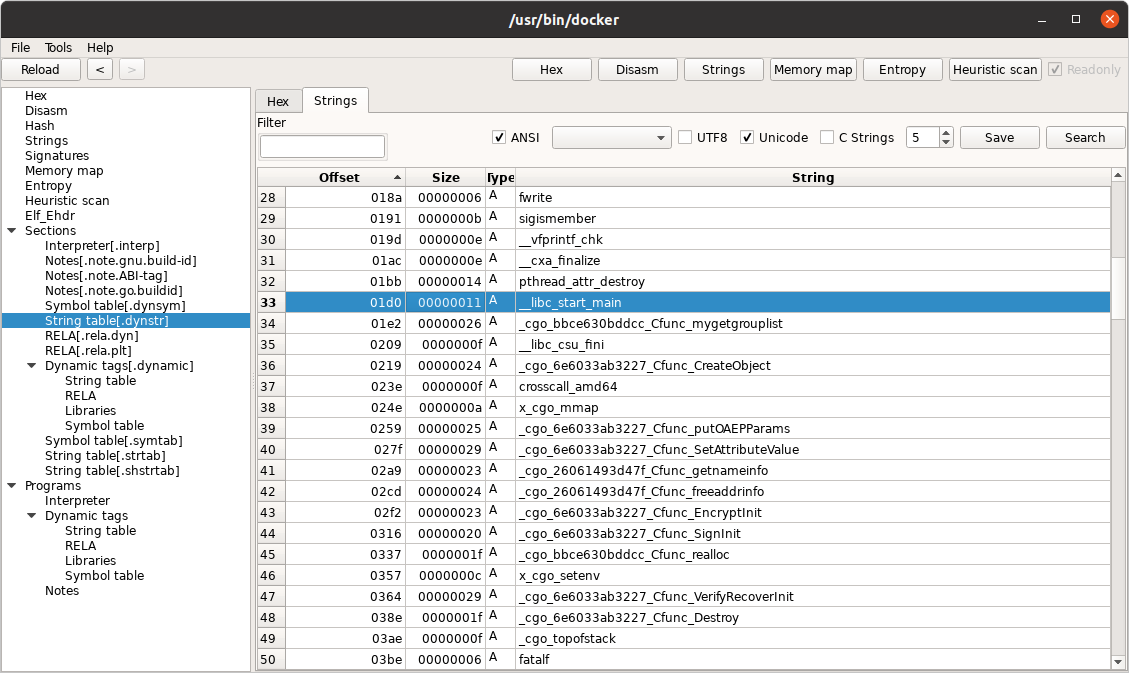Image resolution: width=1129 pixels, height=673 pixels.
Task: Open the File menu
Action: (x=20, y=48)
